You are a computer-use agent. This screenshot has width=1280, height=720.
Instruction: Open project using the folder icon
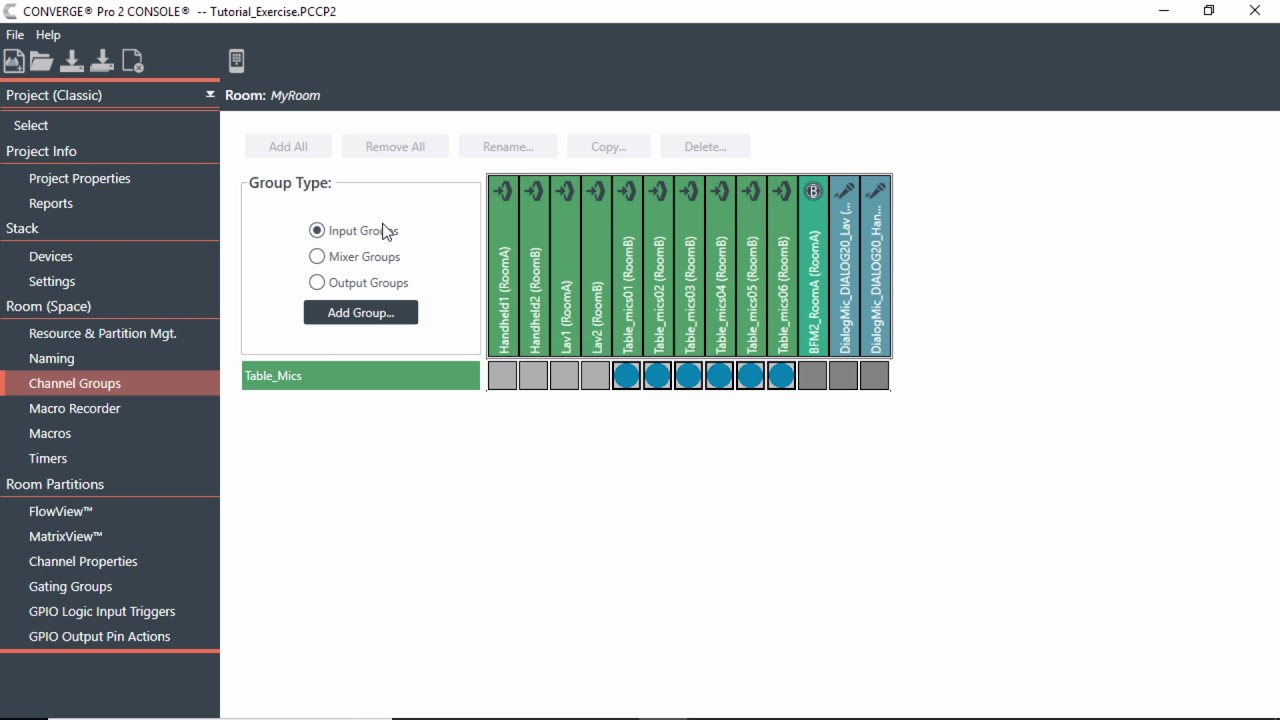click(42, 61)
